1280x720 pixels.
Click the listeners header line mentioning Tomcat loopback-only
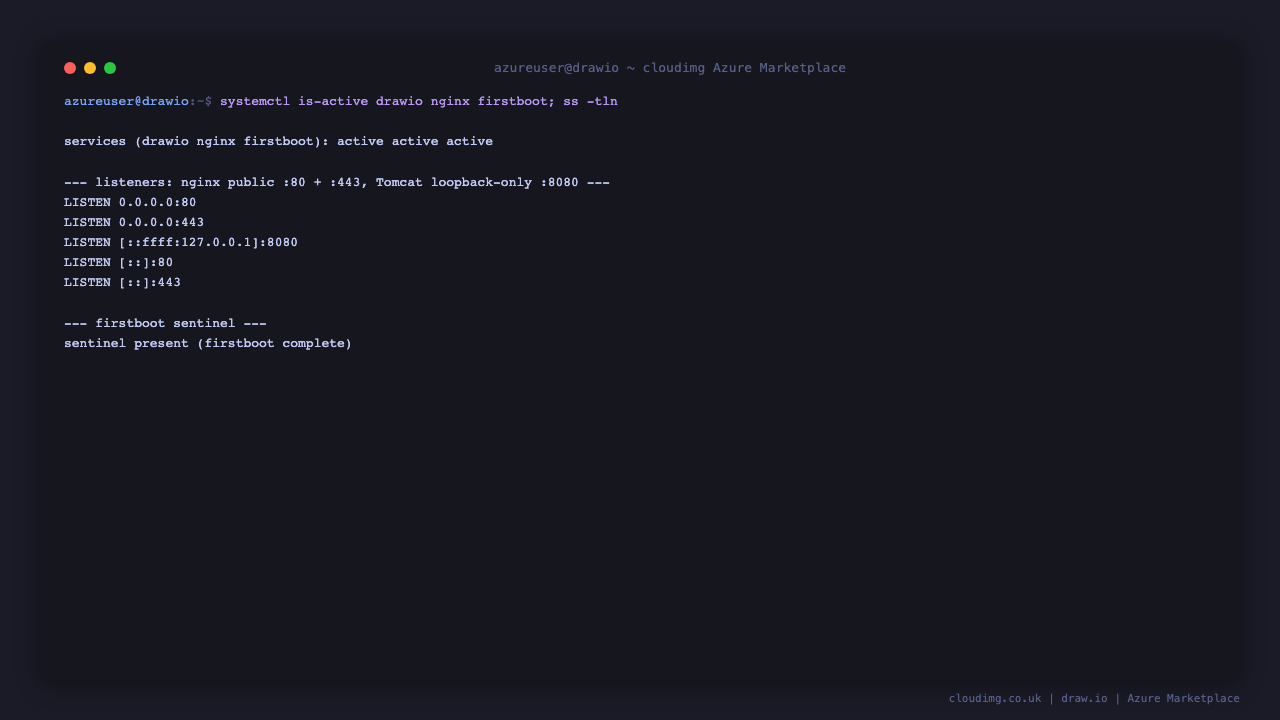(x=337, y=182)
